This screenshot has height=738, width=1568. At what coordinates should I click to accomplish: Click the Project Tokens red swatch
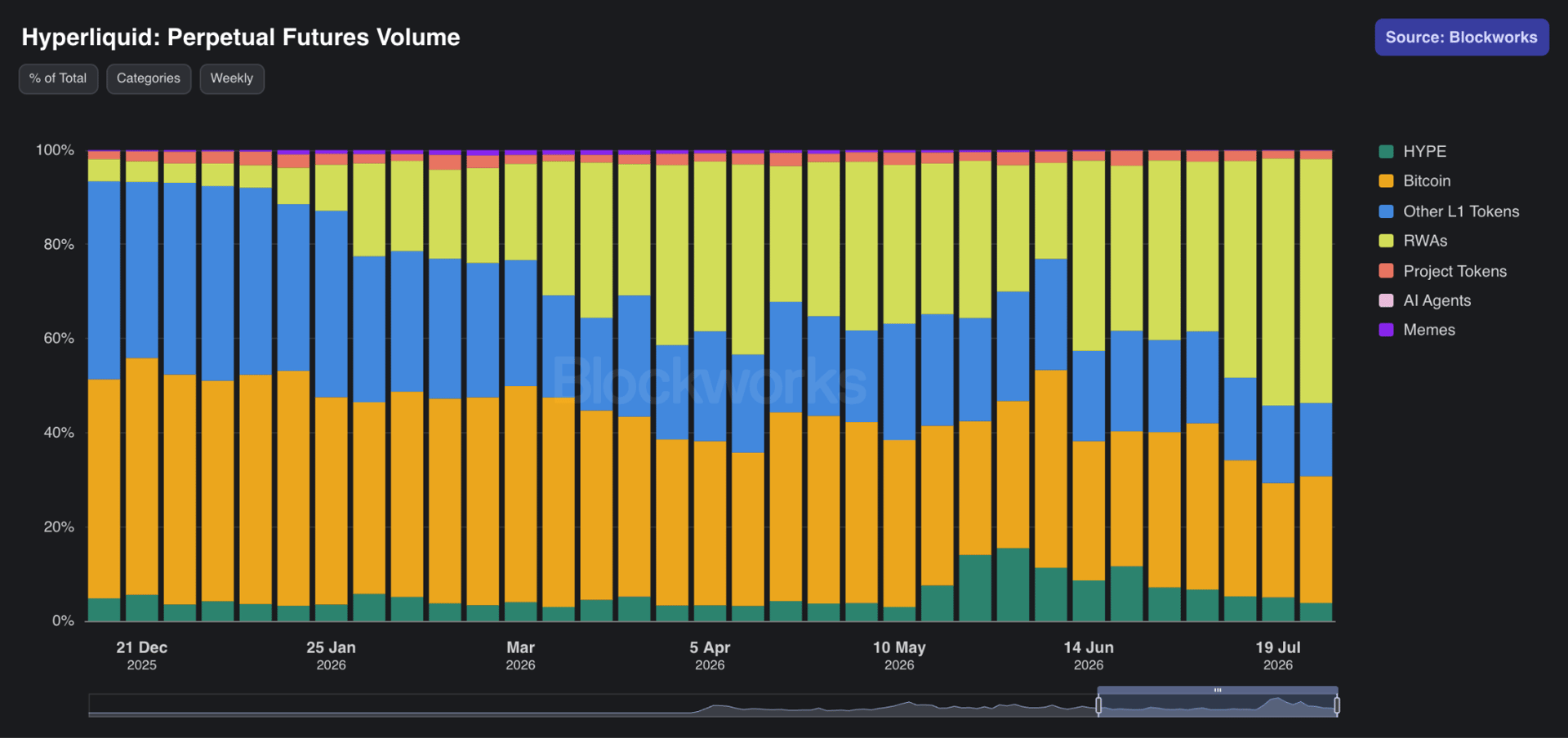1386,270
